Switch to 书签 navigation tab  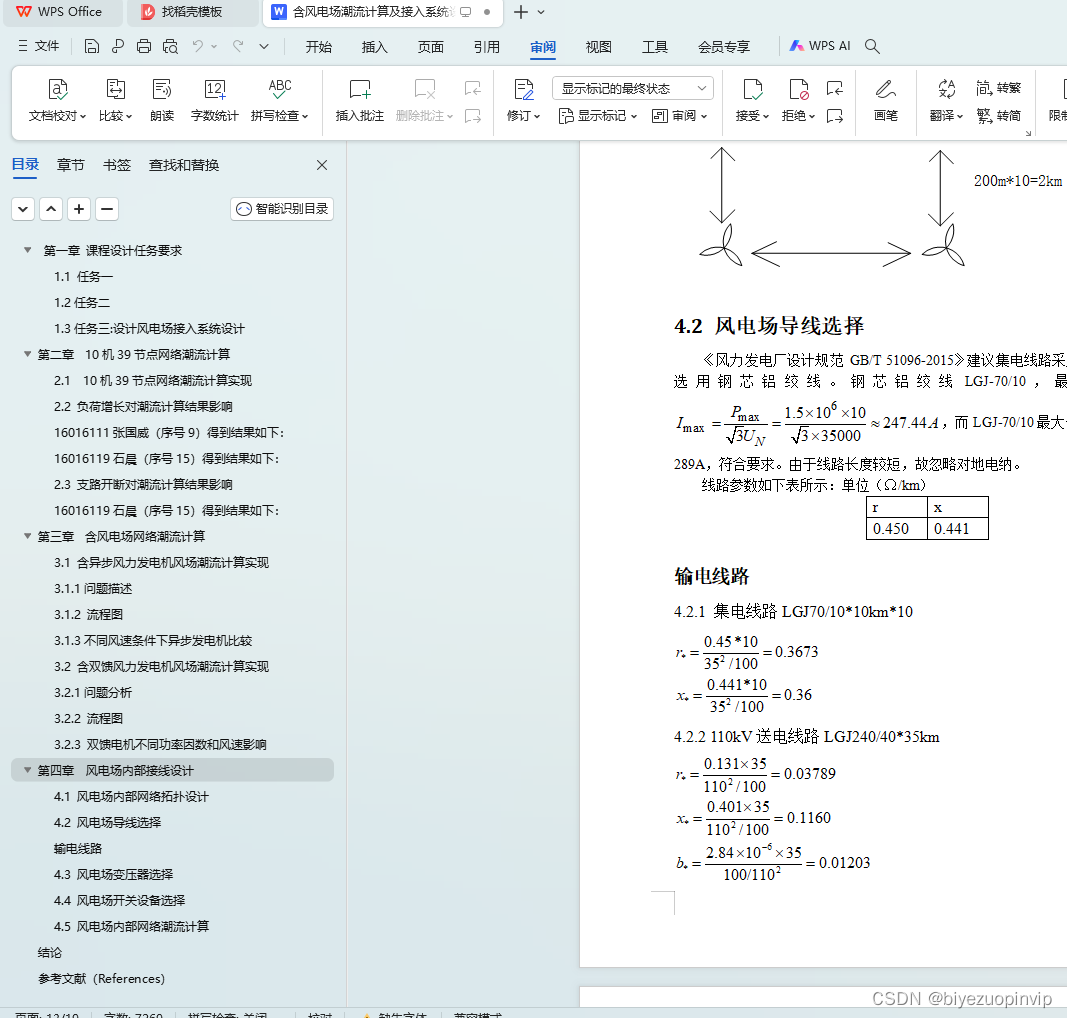[x=117, y=165]
